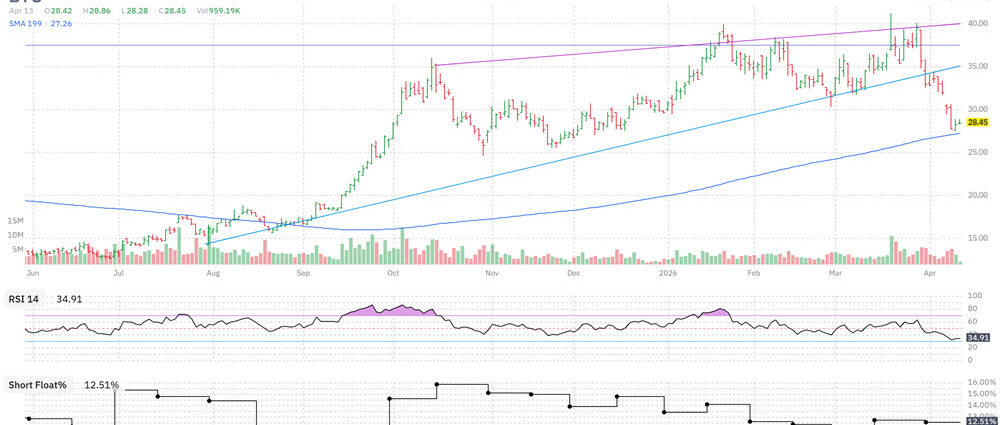Click the 2026 label on time axis
1000x425 pixels.
point(668,271)
